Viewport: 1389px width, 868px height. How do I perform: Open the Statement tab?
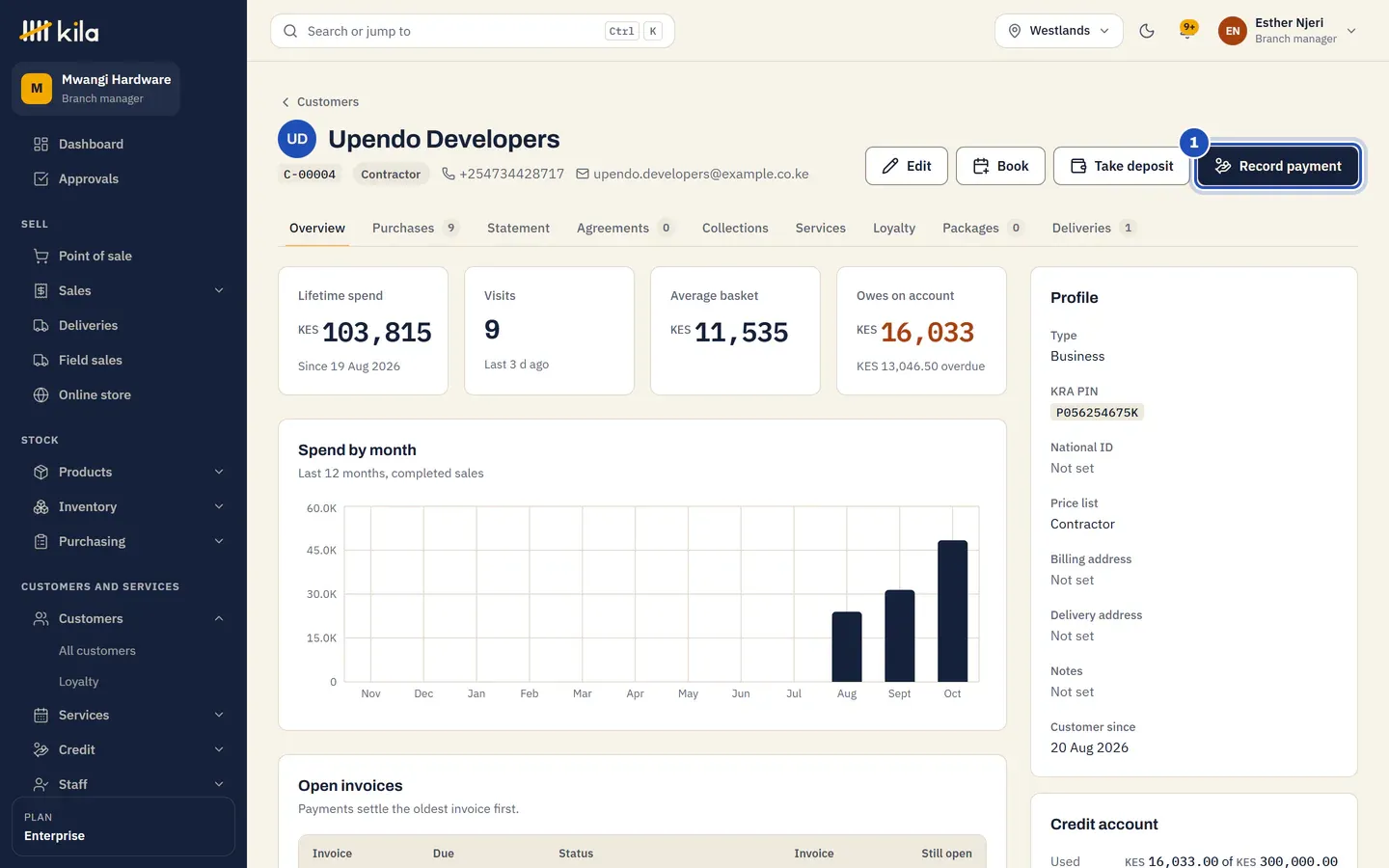click(x=518, y=228)
